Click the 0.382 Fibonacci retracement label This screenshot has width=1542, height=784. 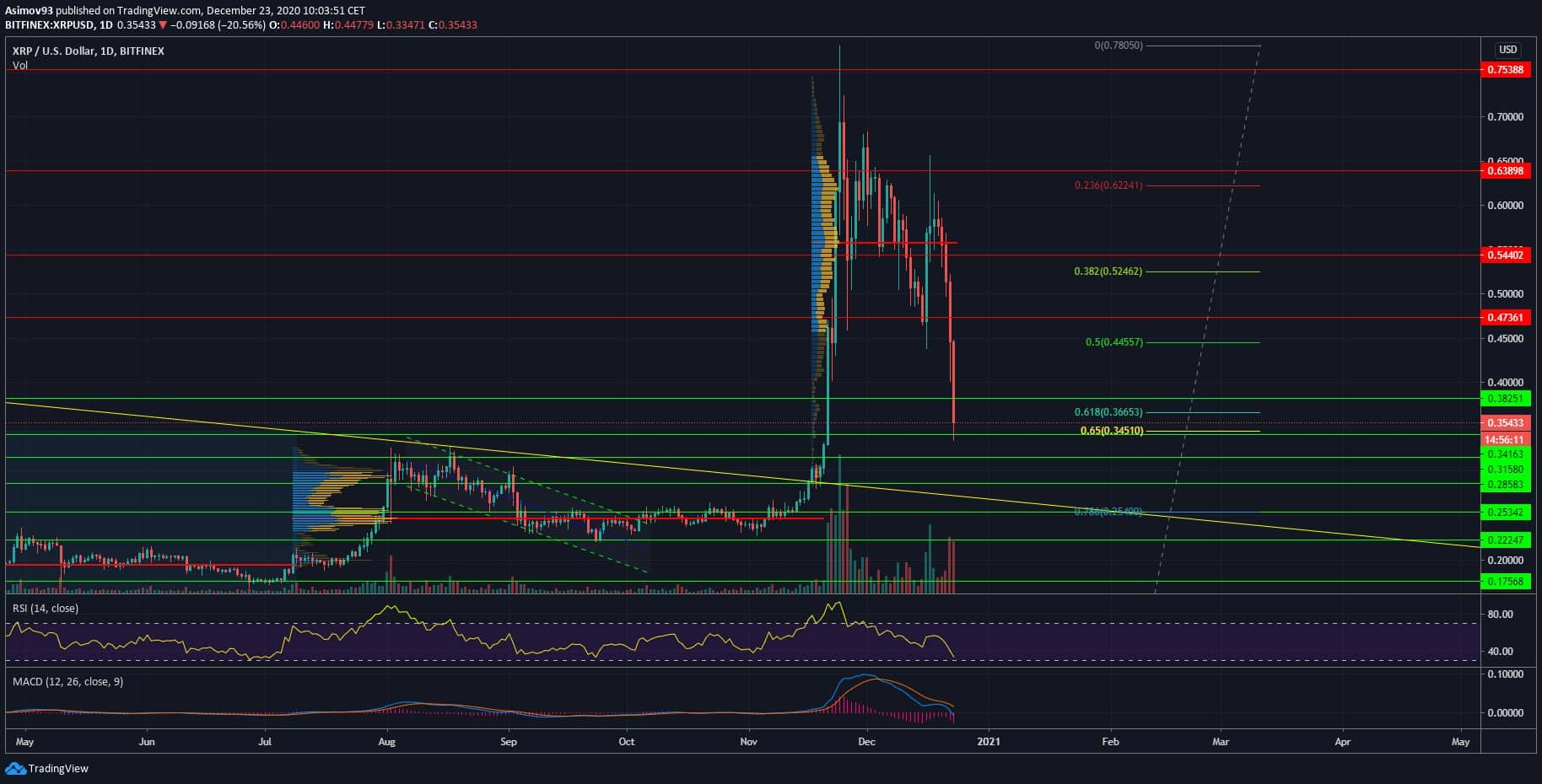1108,271
